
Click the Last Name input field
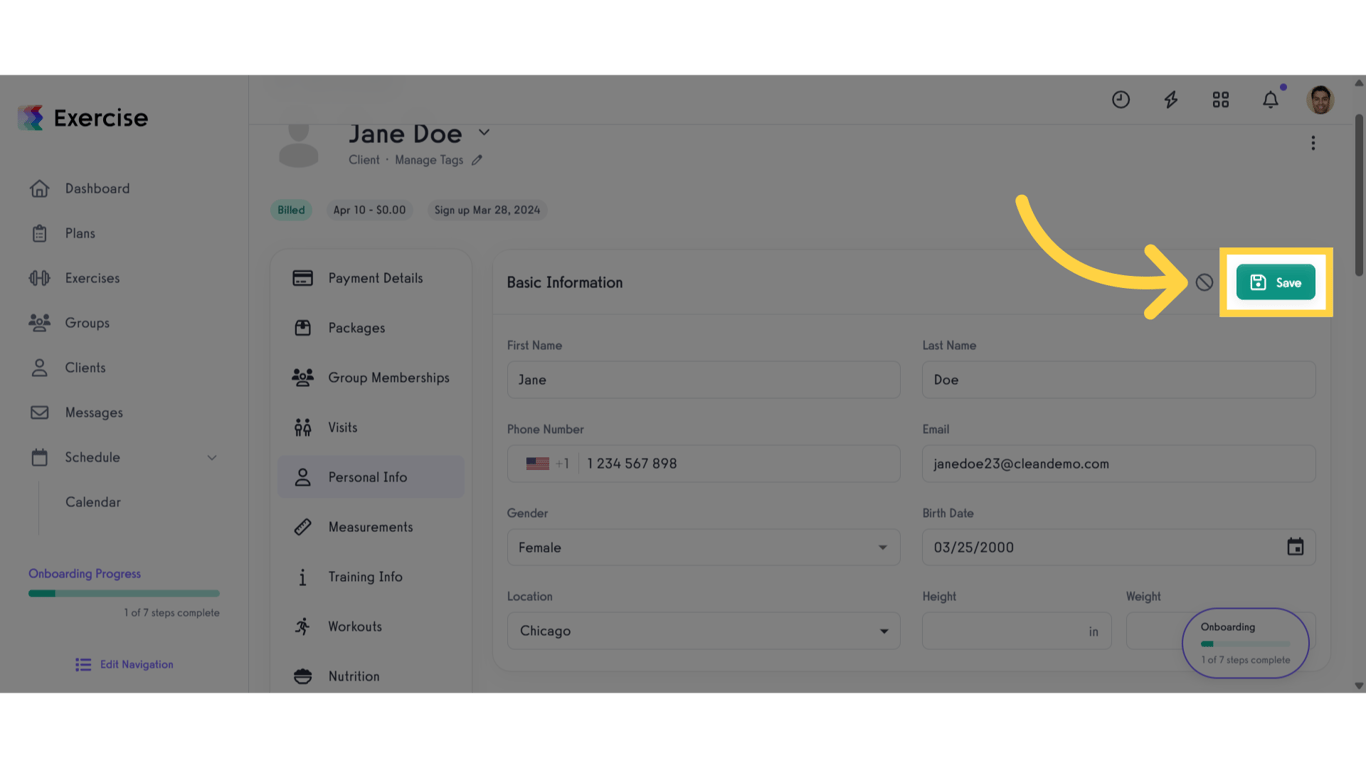click(1119, 380)
